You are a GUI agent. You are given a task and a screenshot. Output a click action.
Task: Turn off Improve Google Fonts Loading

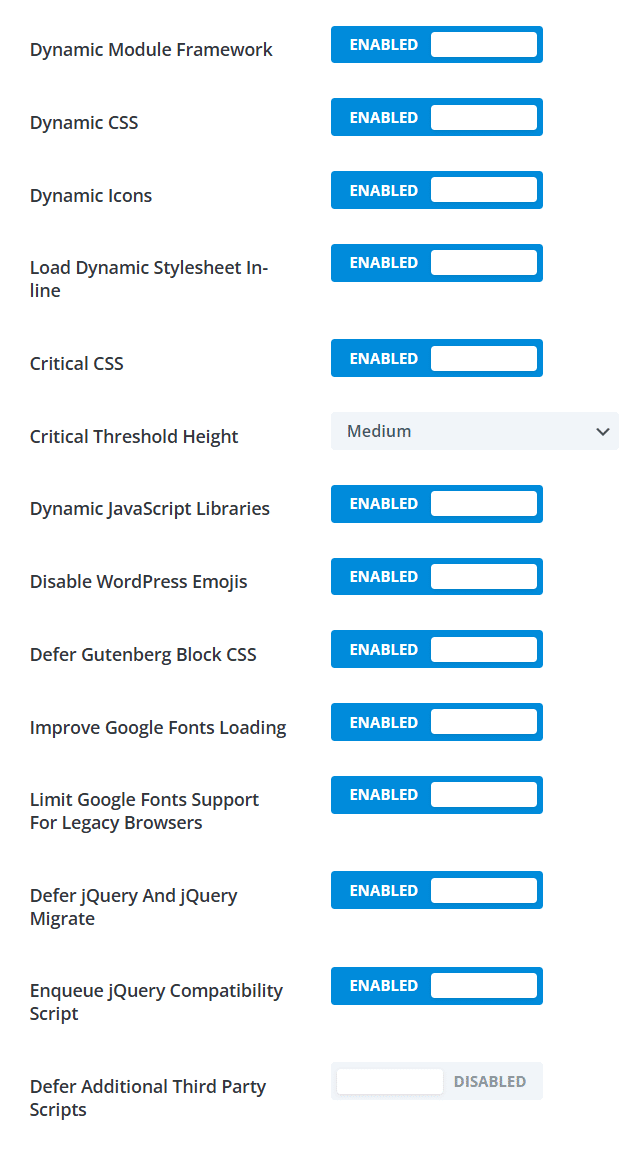coord(437,722)
